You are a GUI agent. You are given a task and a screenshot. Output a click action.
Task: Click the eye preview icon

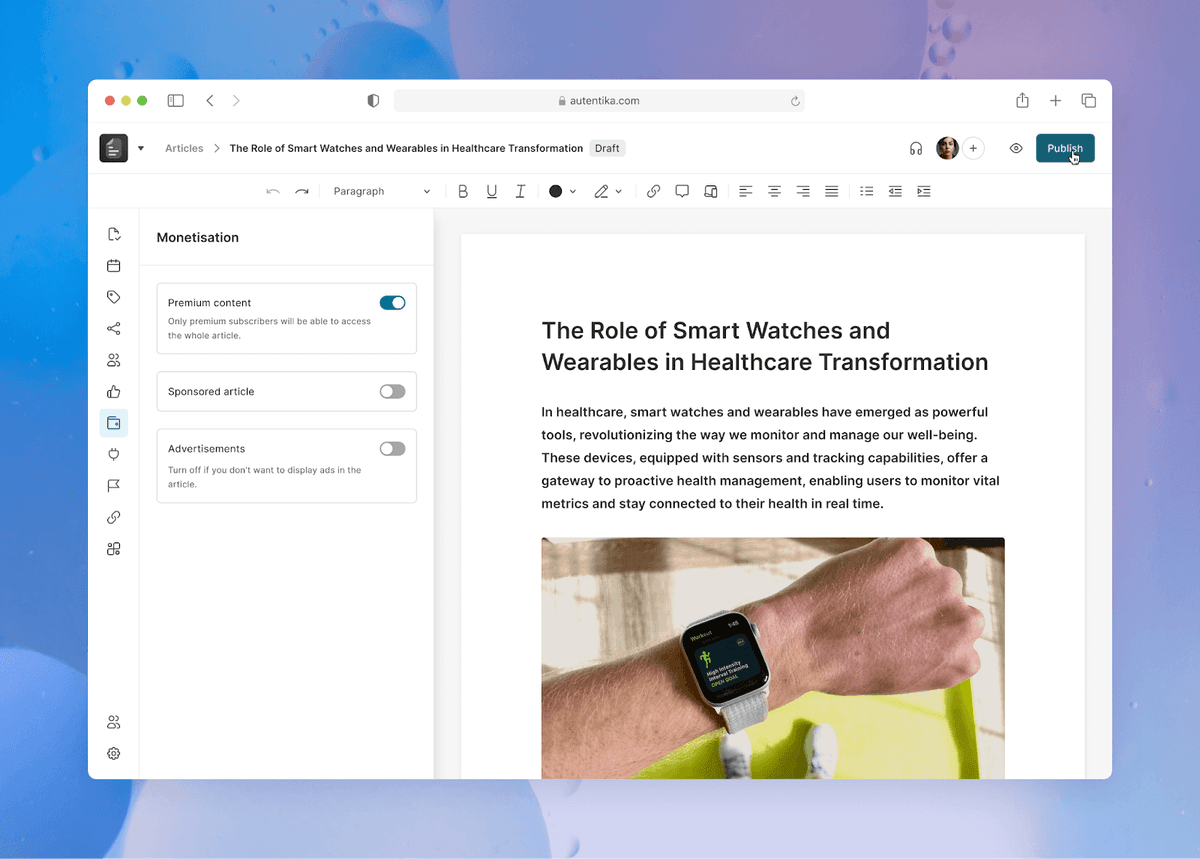1016,148
